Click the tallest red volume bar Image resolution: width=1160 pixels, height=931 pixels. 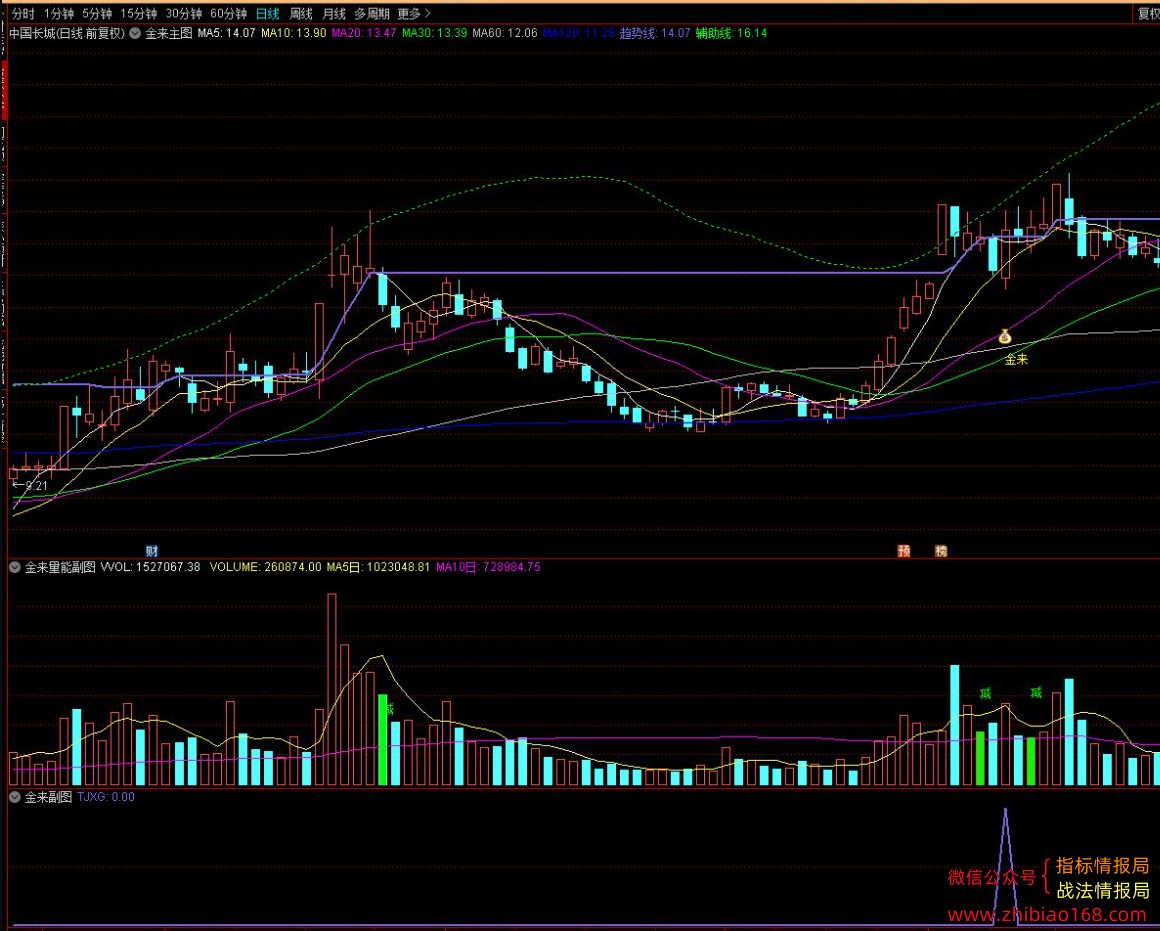[331, 689]
